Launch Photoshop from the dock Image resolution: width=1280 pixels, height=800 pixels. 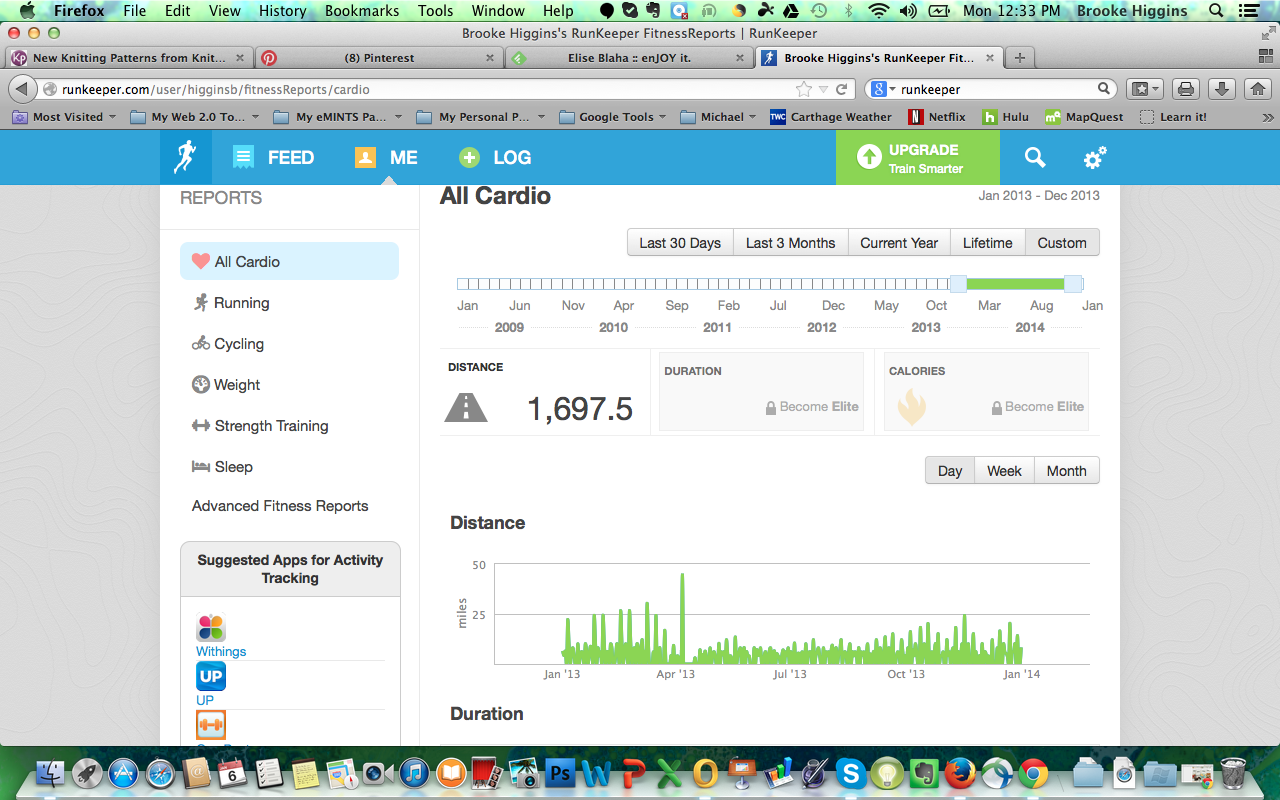point(560,773)
